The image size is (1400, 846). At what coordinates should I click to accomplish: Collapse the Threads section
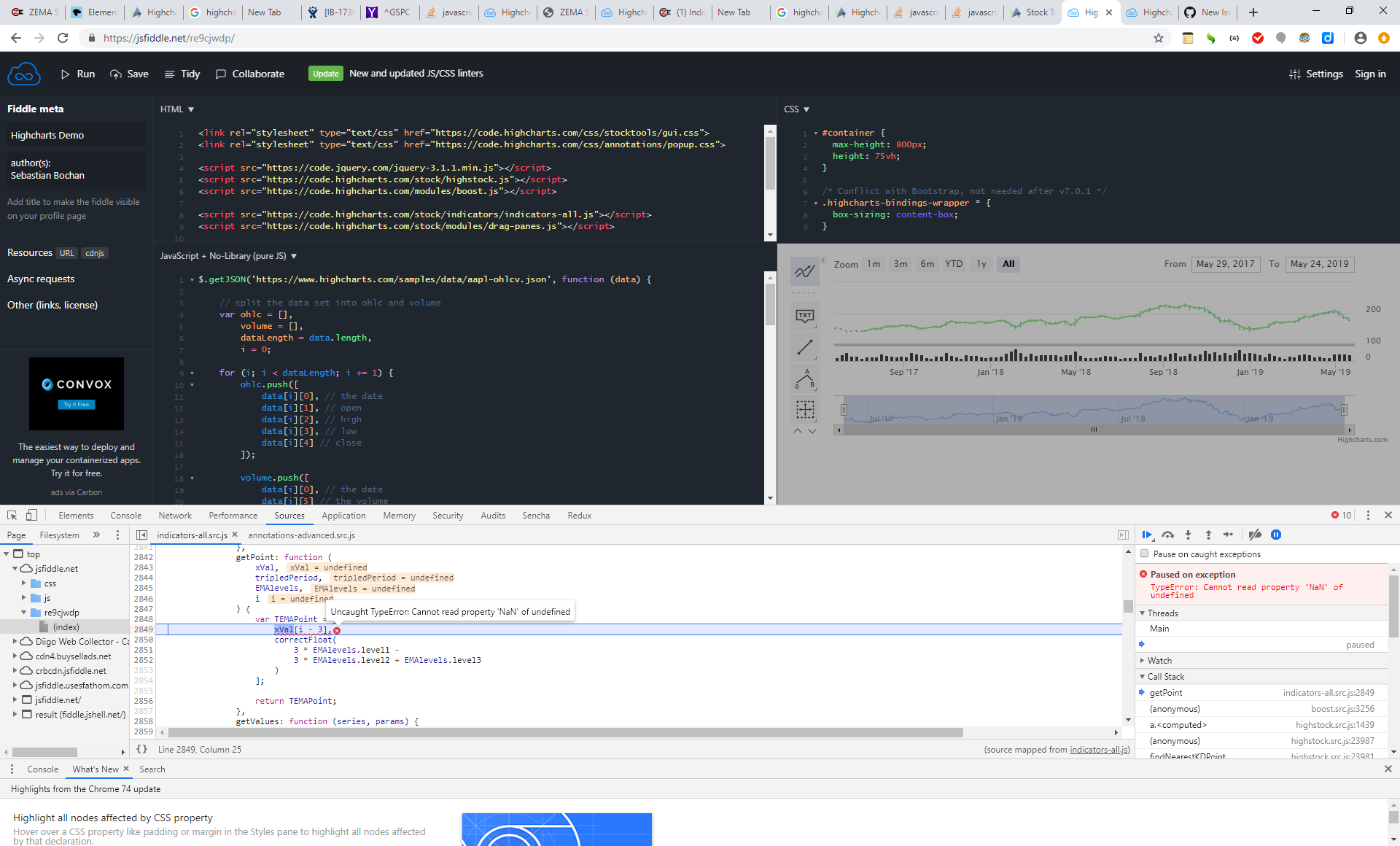point(1162,613)
